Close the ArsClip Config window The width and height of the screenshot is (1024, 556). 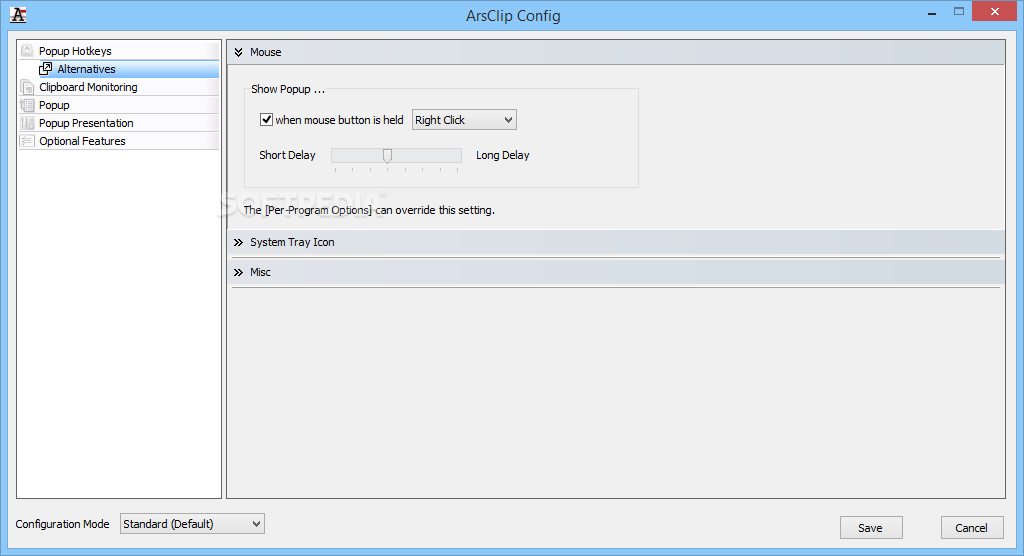click(x=995, y=12)
